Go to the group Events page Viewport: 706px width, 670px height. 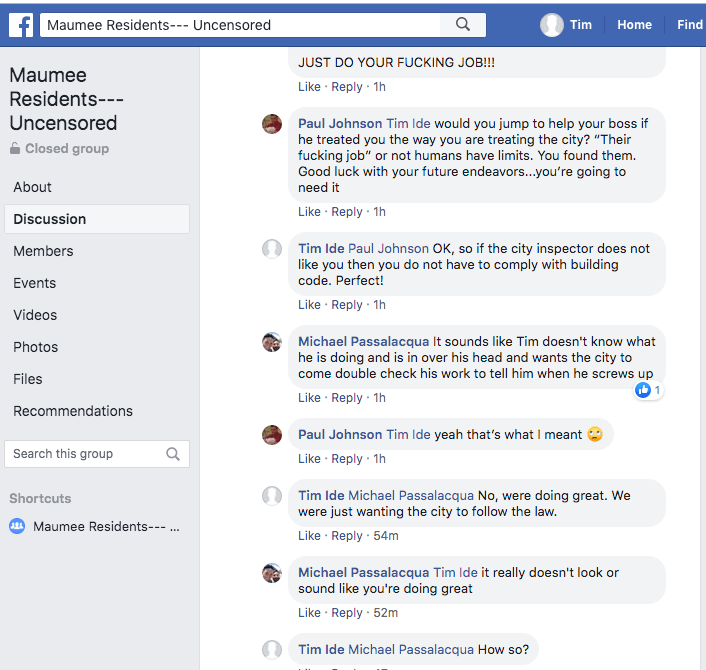tap(35, 283)
